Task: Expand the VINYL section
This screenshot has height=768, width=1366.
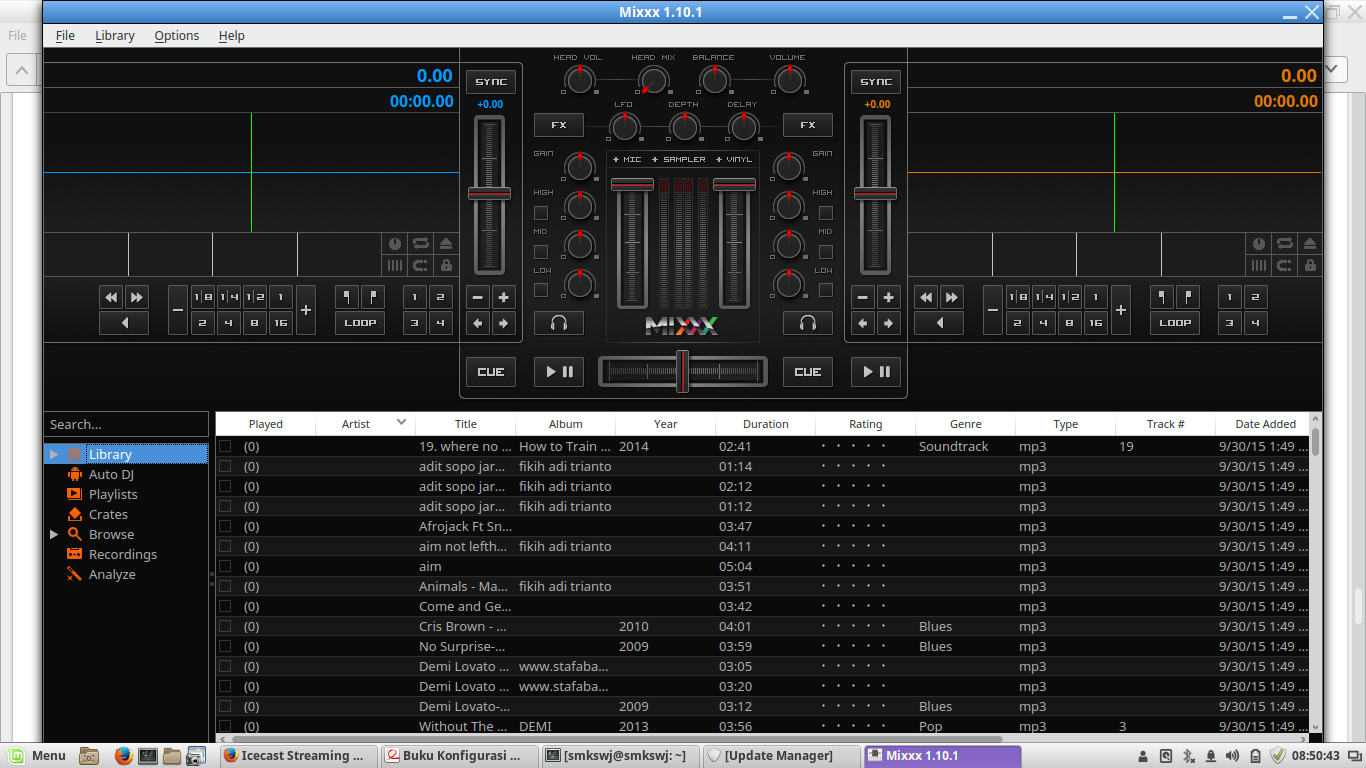Action: click(734, 159)
